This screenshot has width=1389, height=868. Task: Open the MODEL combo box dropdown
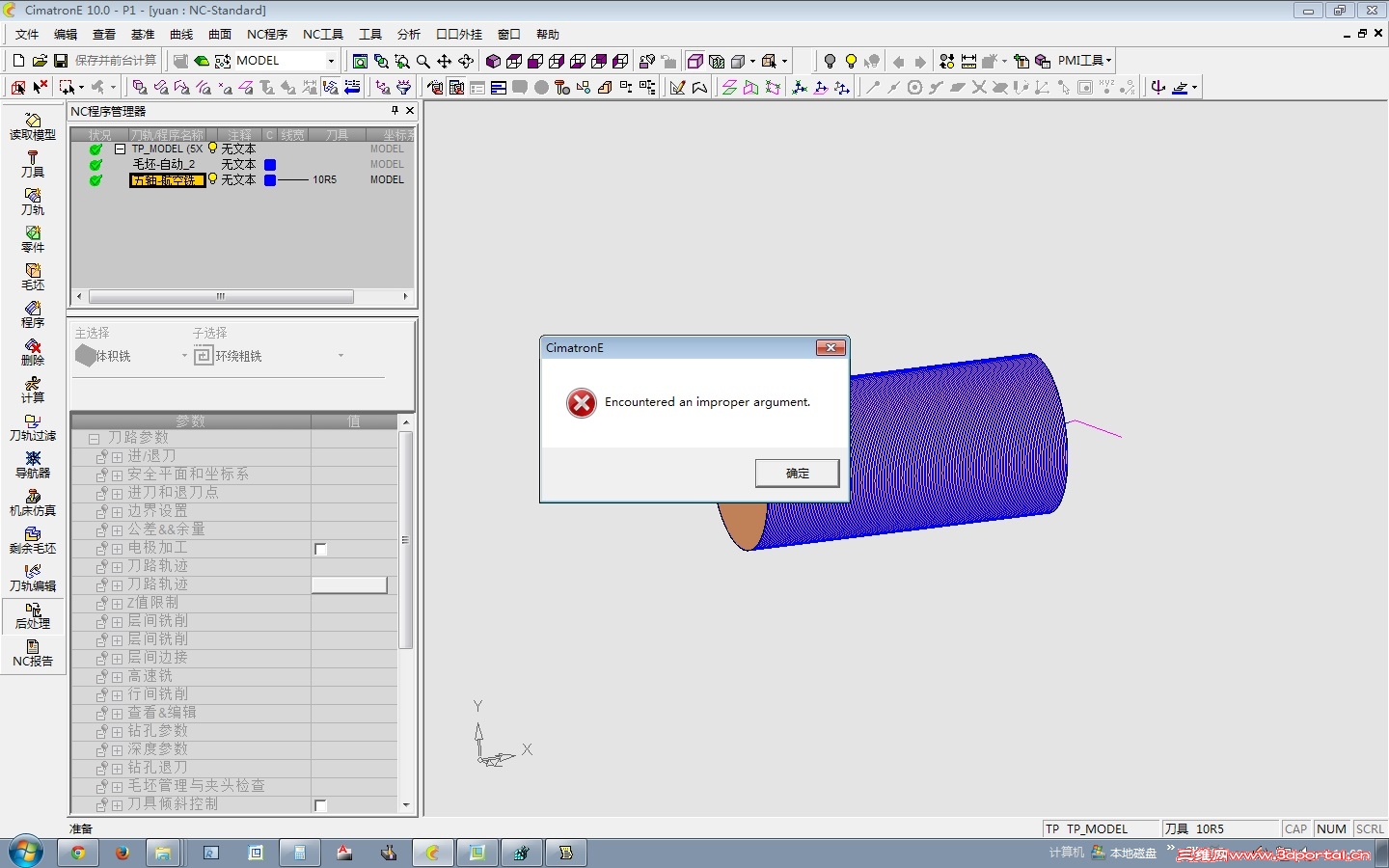pos(331,61)
